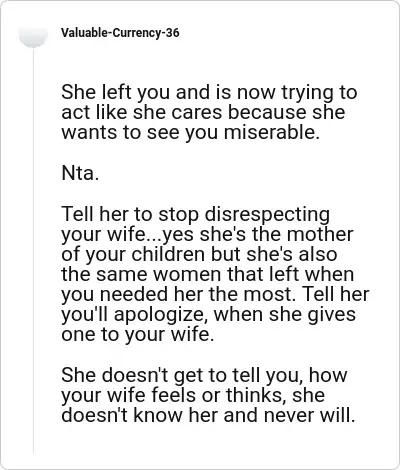Click the first paragraph starting "She left you"
Viewport: 400px width, 470px height.
[209, 112]
